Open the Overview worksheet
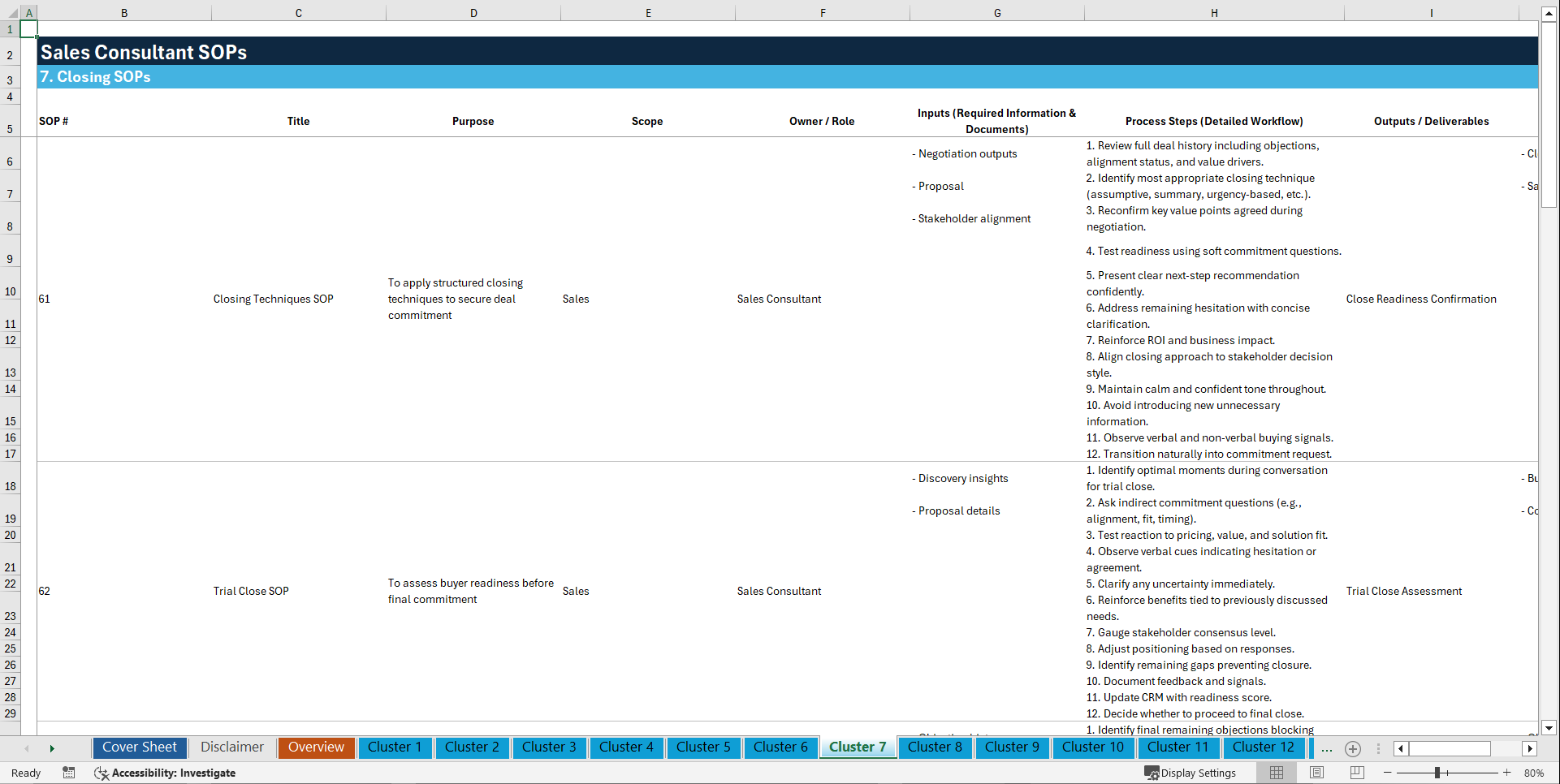The width and height of the screenshot is (1560, 784). coord(316,747)
